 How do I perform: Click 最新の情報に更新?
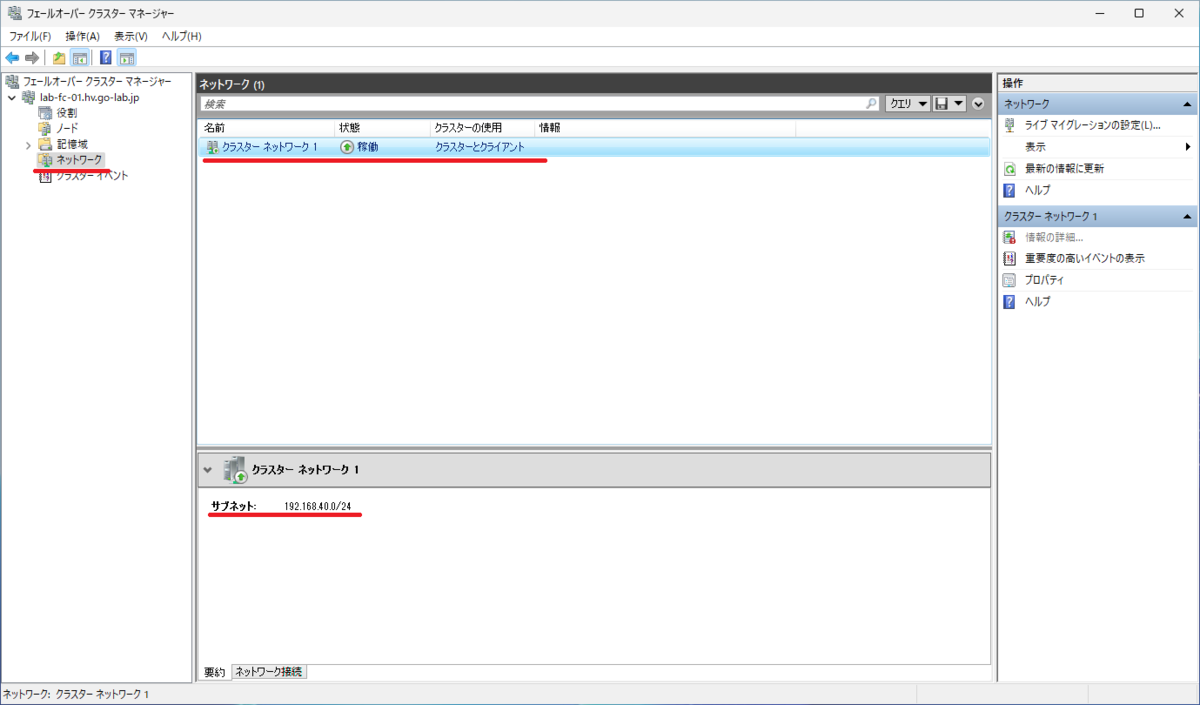(x=1064, y=169)
